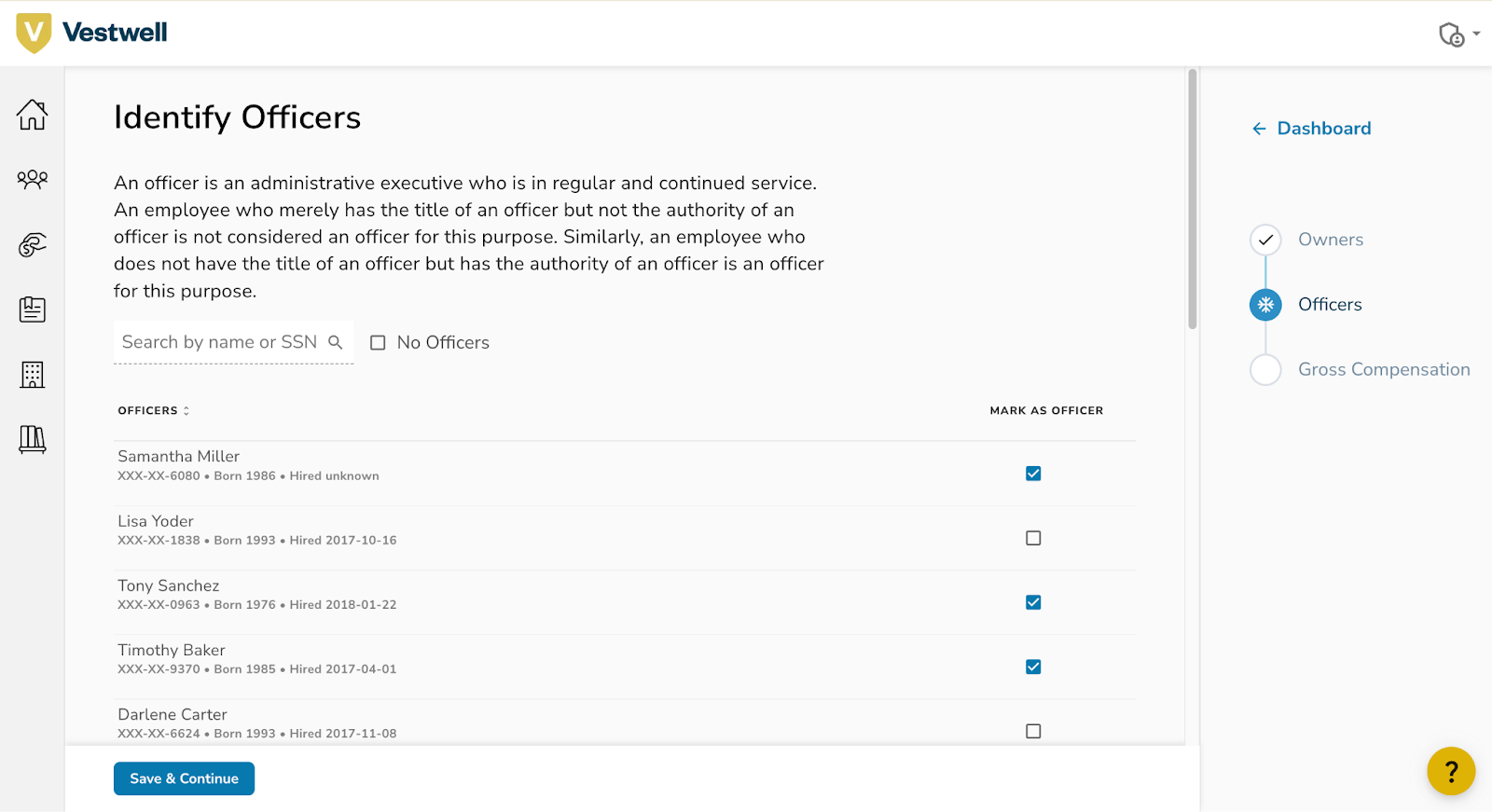Click the search magnifier icon
This screenshot has width=1492, height=812.
pos(336,342)
